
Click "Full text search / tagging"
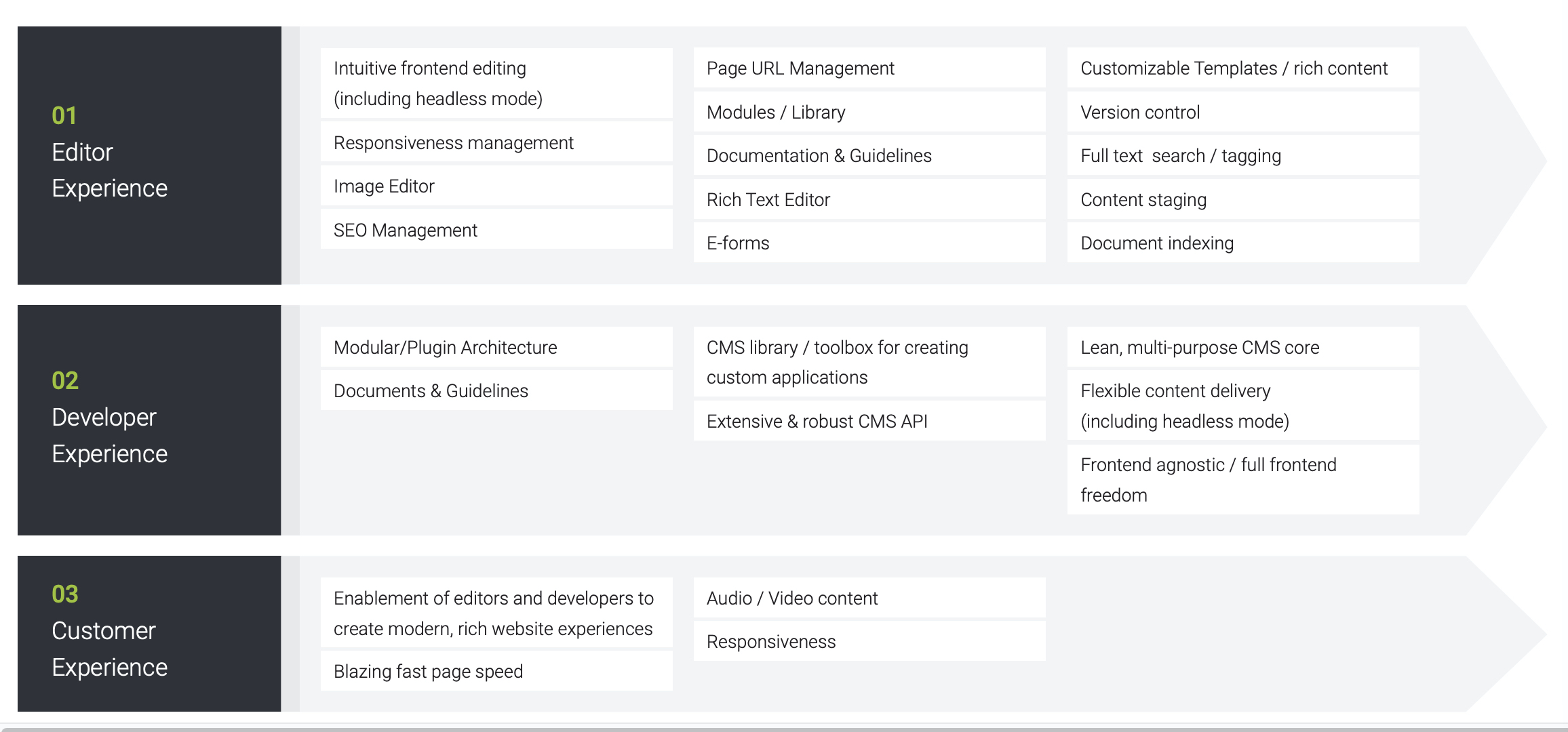(1243, 155)
